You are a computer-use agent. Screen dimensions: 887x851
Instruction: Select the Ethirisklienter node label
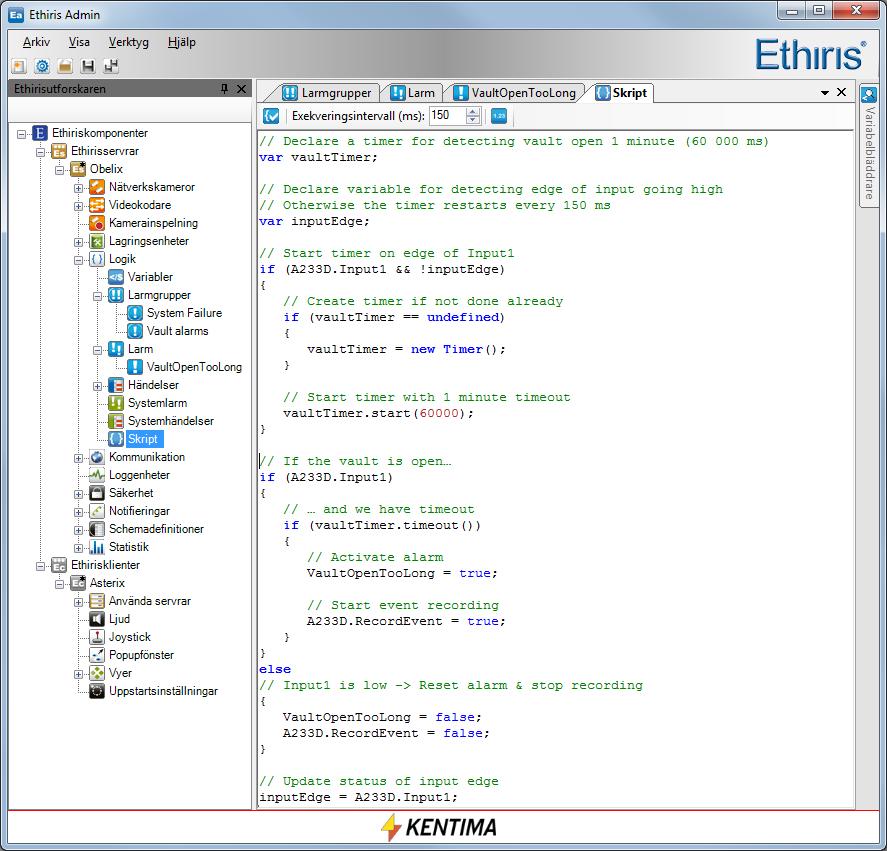tap(105, 565)
